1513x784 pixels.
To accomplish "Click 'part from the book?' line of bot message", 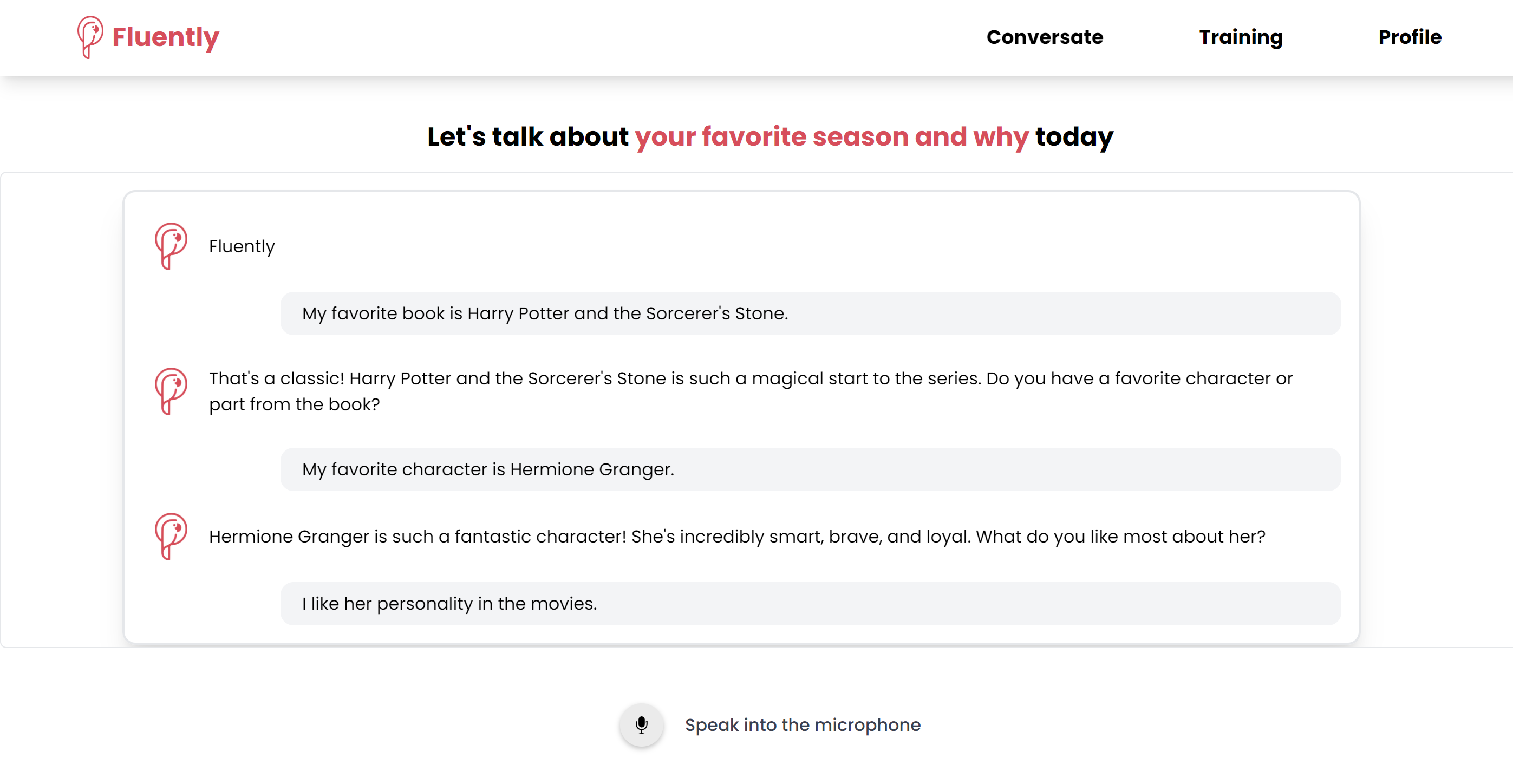I will (294, 404).
